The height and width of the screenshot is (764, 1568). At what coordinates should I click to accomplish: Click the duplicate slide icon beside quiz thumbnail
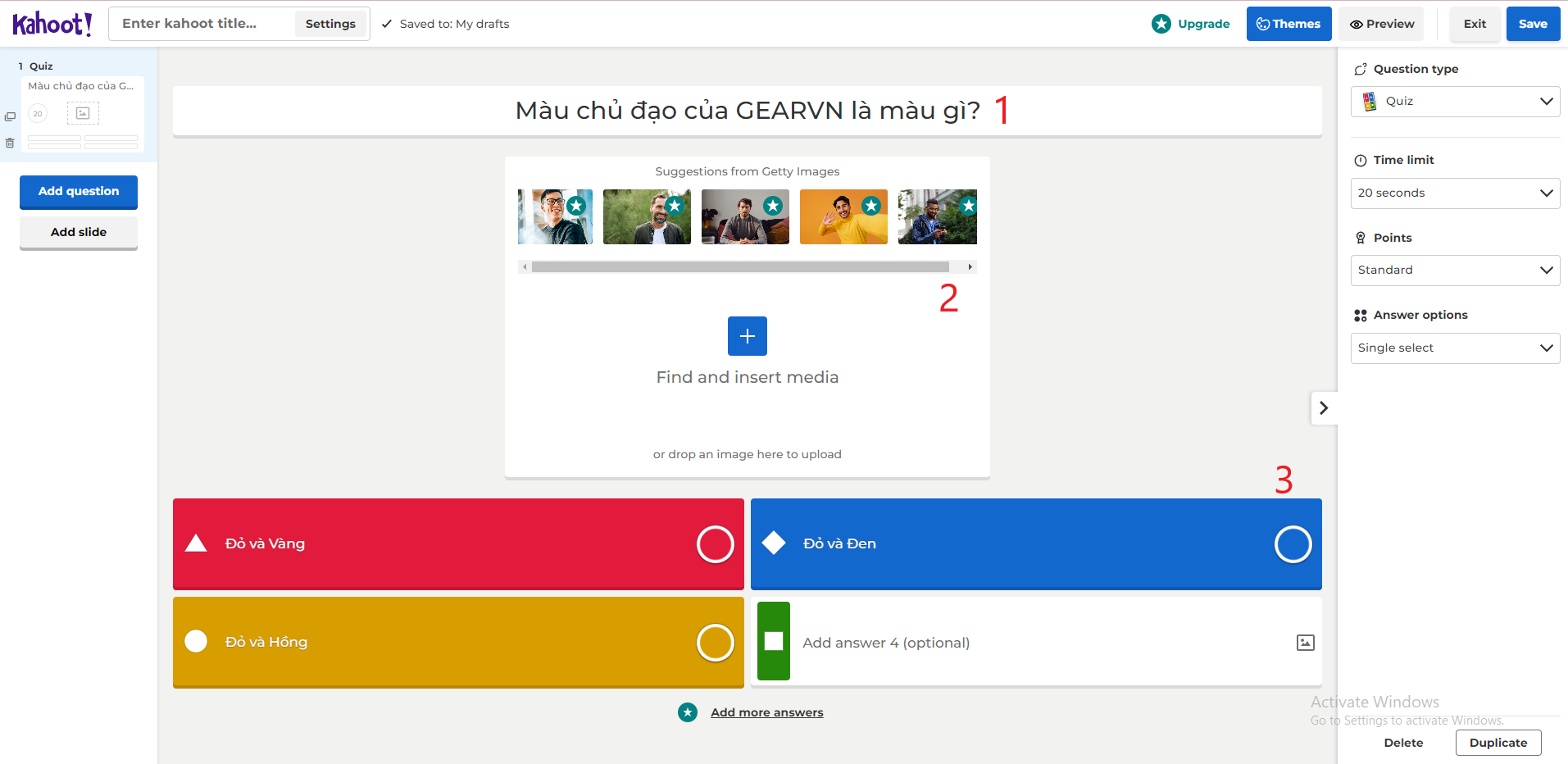coord(10,116)
